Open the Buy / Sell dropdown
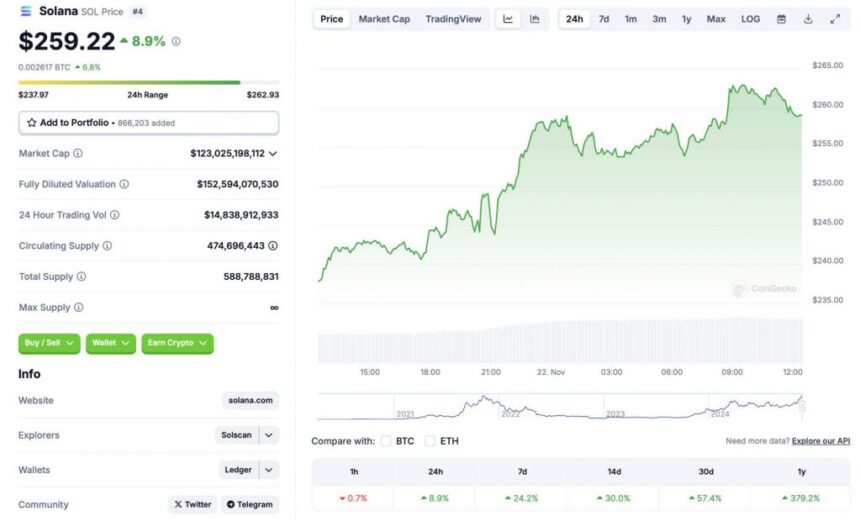Viewport: 860px width, 521px height. [48, 343]
